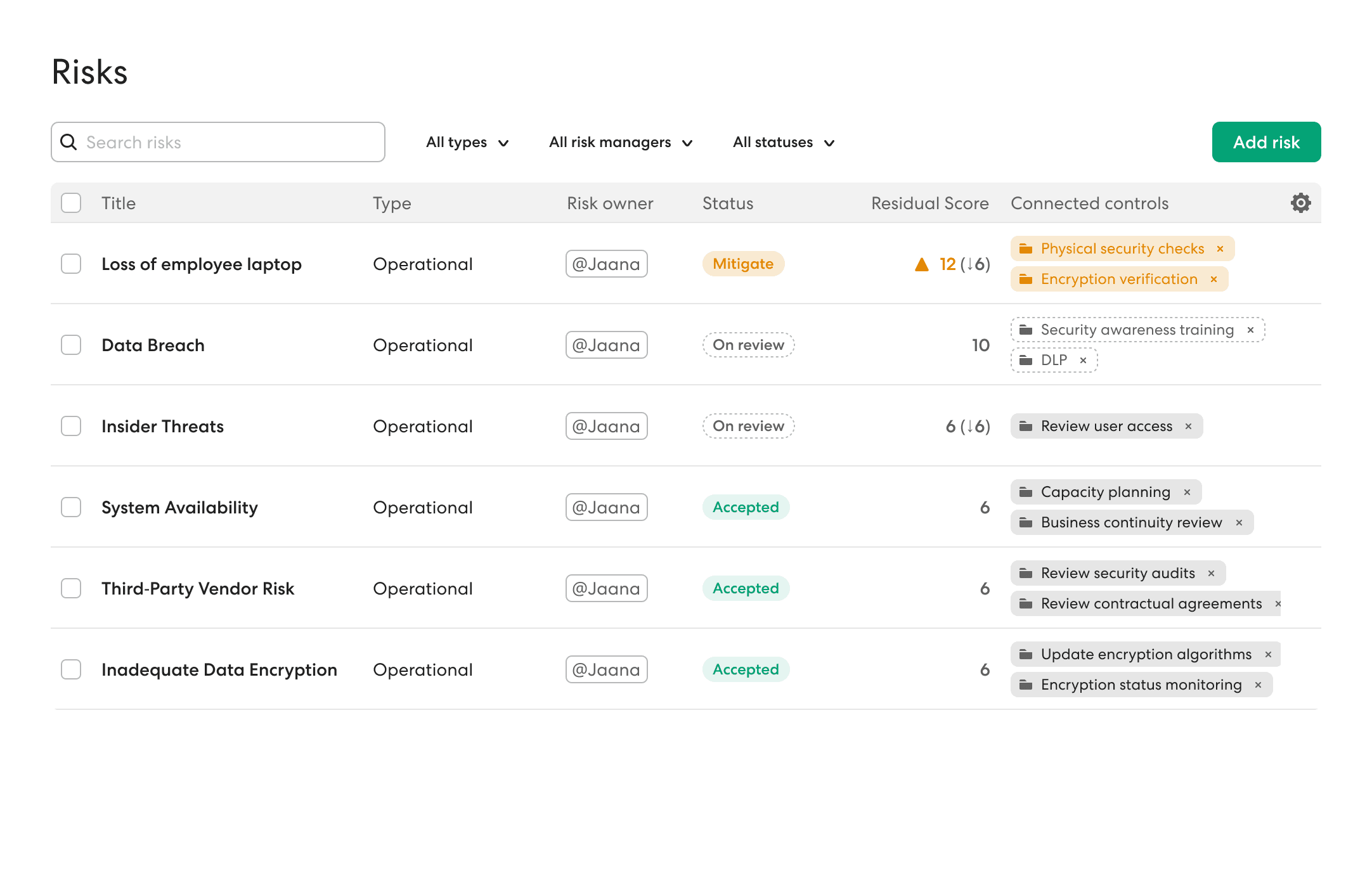Click the folder icon on Review user access

coord(1026,426)
